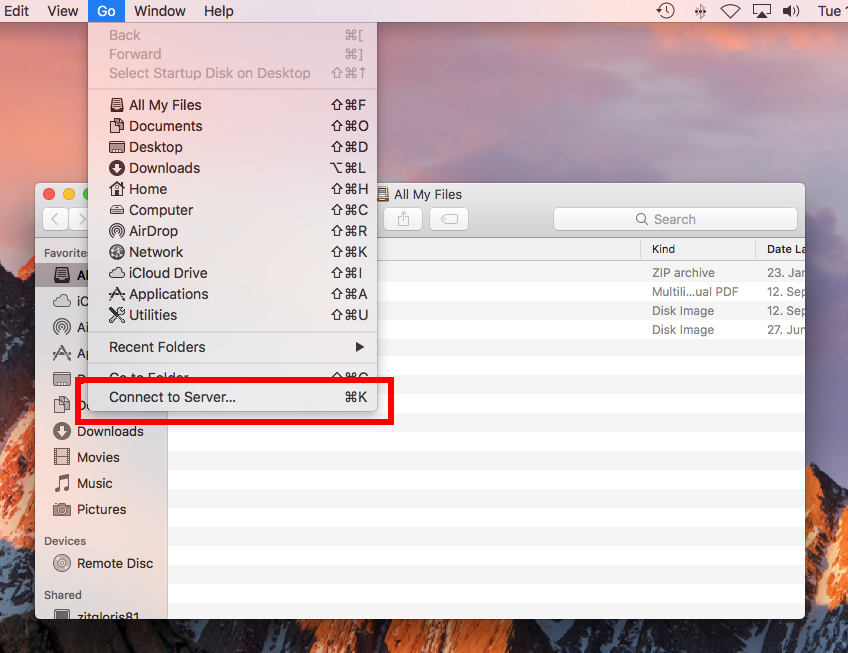Open the Window menu

pyautogui.click(x=159, y=11)
